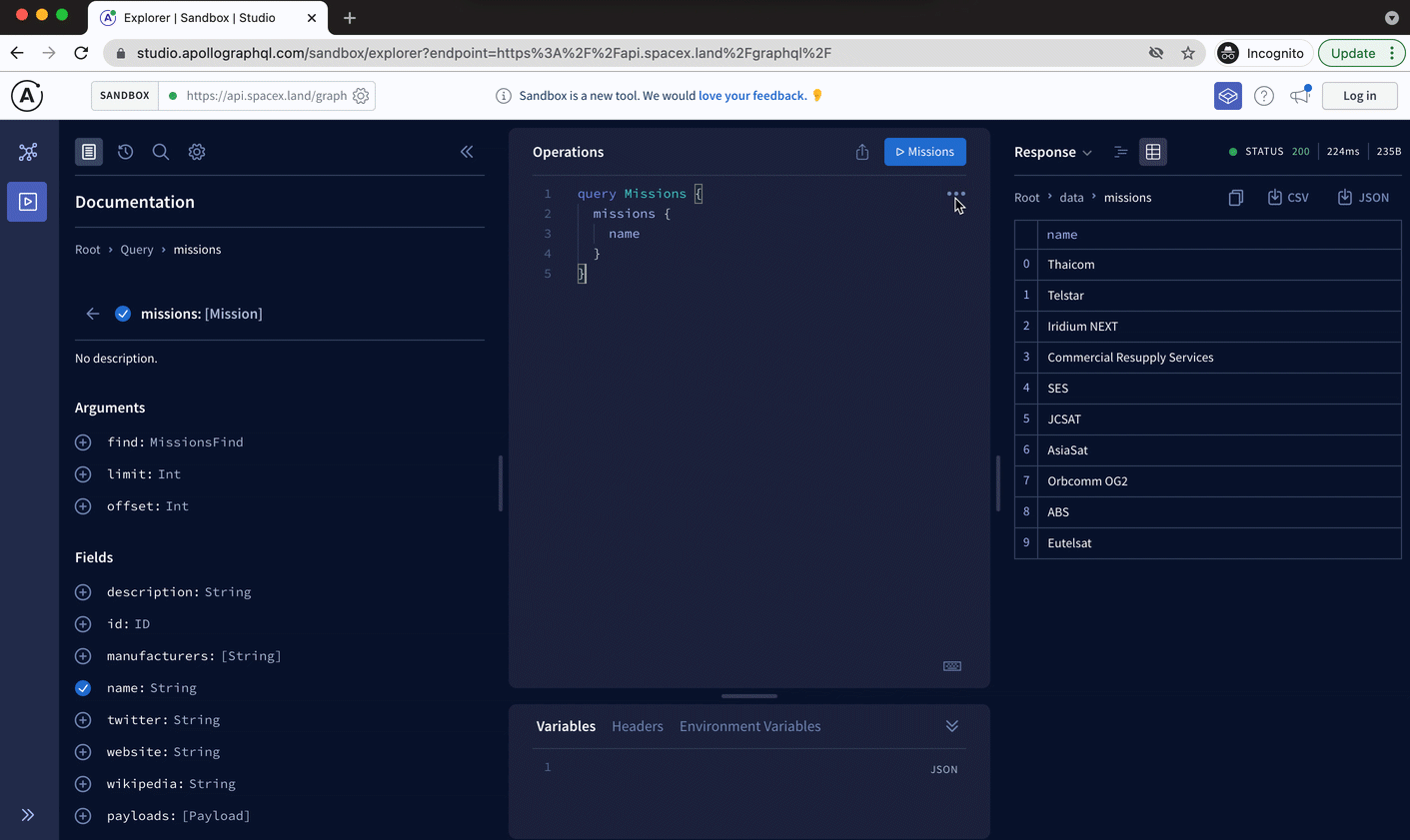1410x840 pixels.
Task: Click the feedback info icon in banner
Action: (x=504, y=96)
